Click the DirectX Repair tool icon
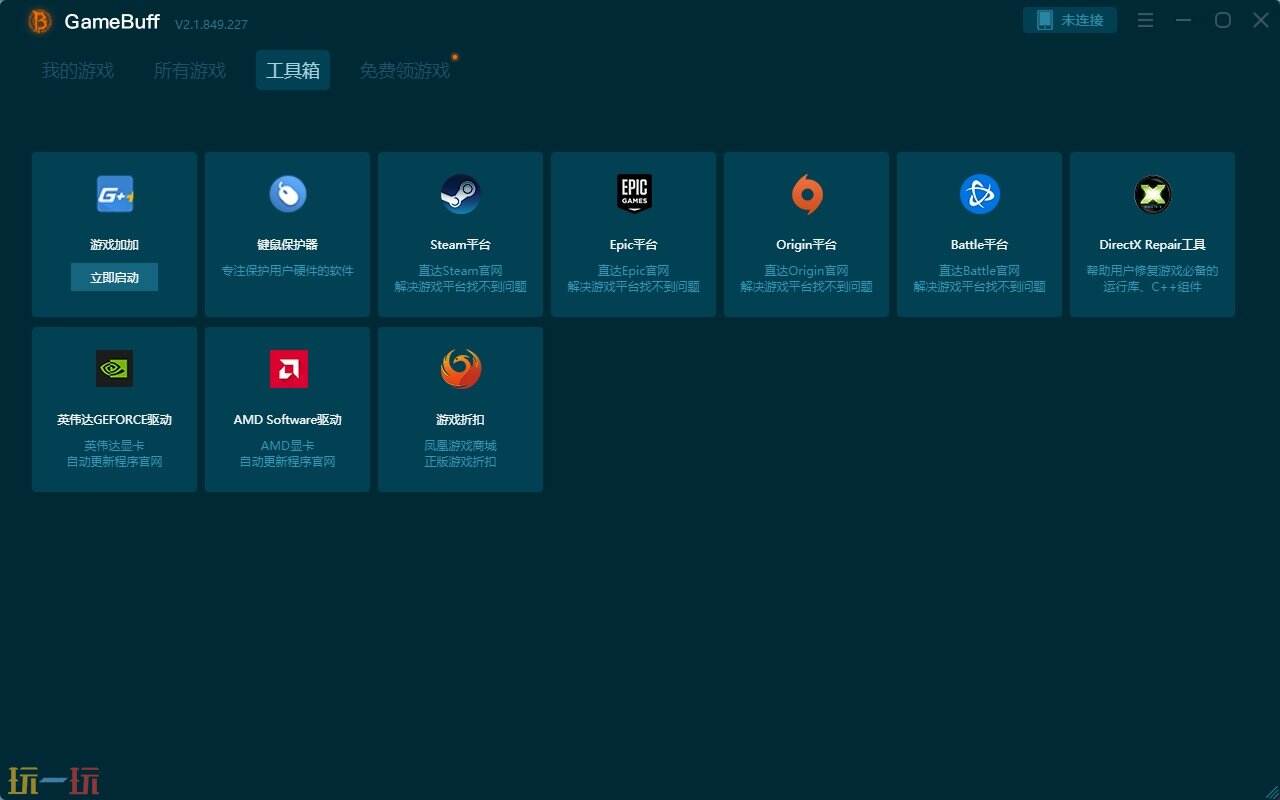Viewport: 1280px width, 800px height. pos(1153,194)
